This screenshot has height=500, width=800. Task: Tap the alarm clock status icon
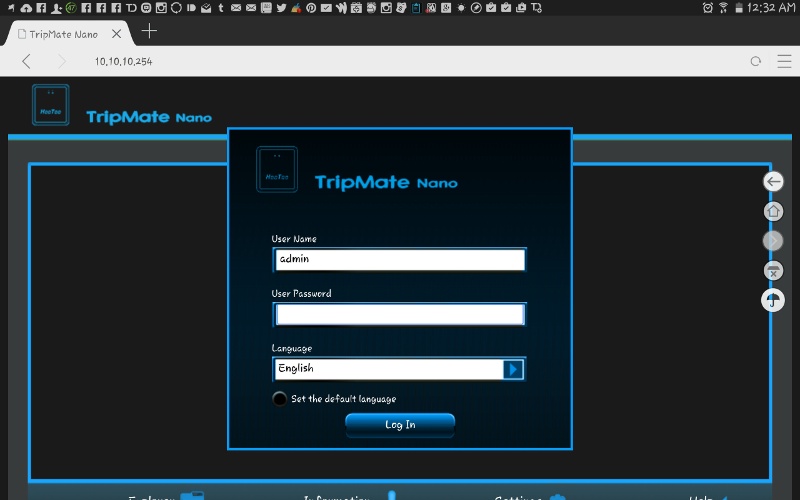click(x=708, y=8)
